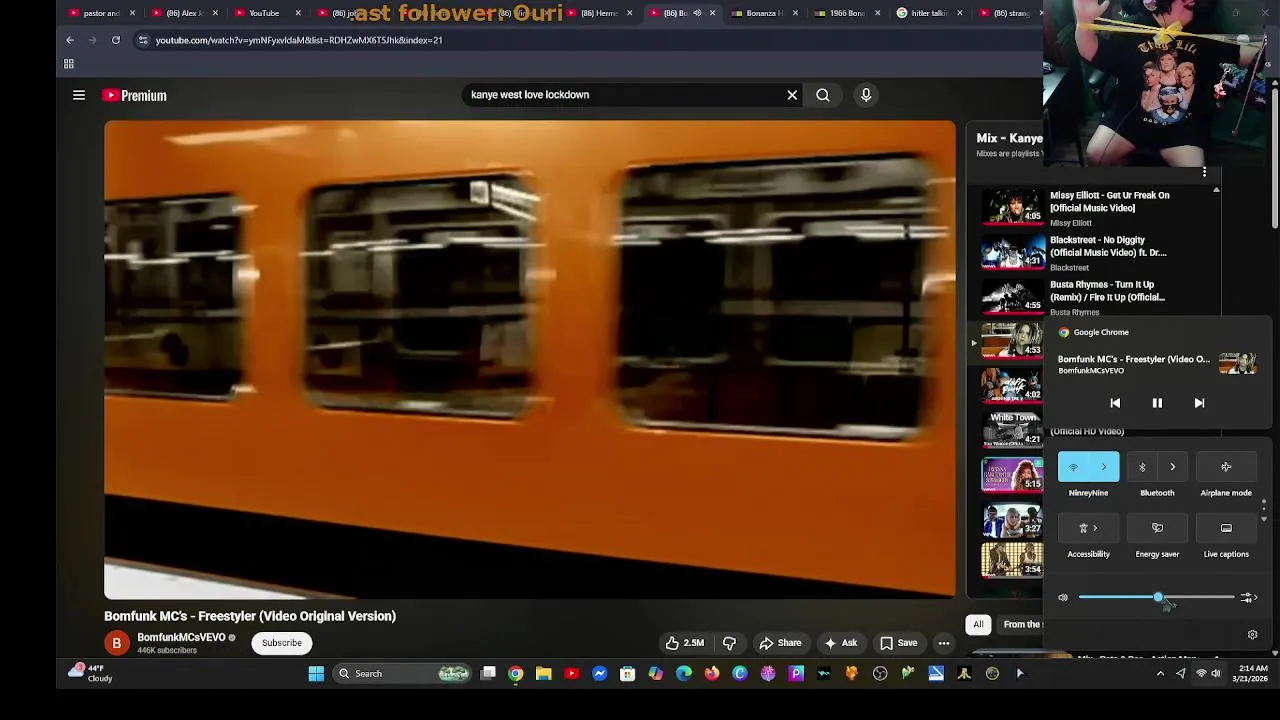
Task: Switch to the "(86) Alex" browser tab
Action: (184, 13)
